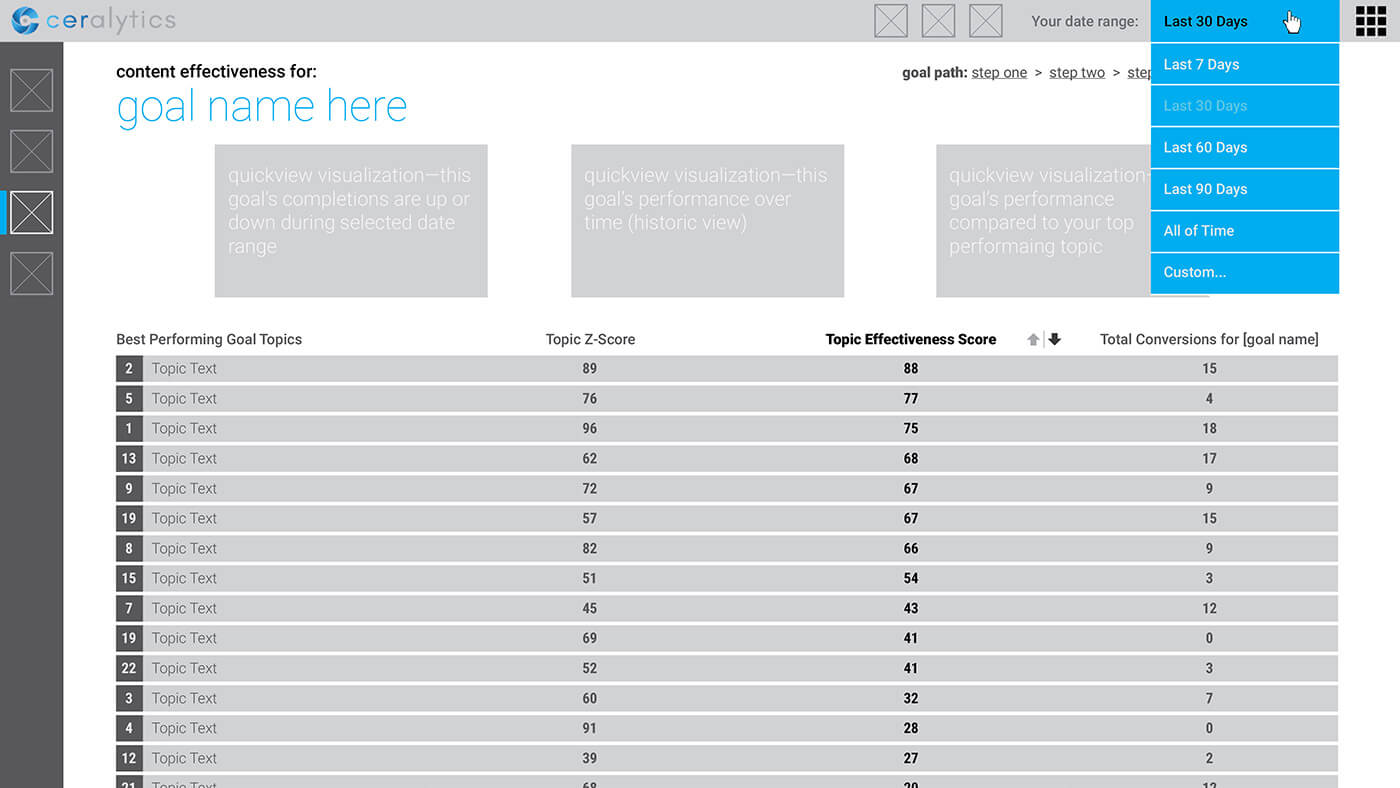The image size is (1400, 788).
Task: Select the historic view quickview visualization
Action: (x=707, y=221)
